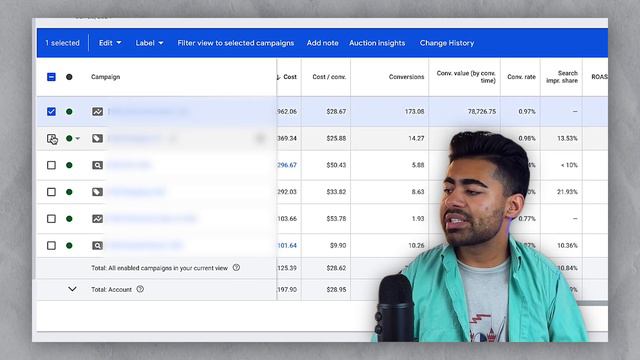Toggle the header select-all checkbox
The height and width of the screenshot is (360, 640).
pos(51,77)
